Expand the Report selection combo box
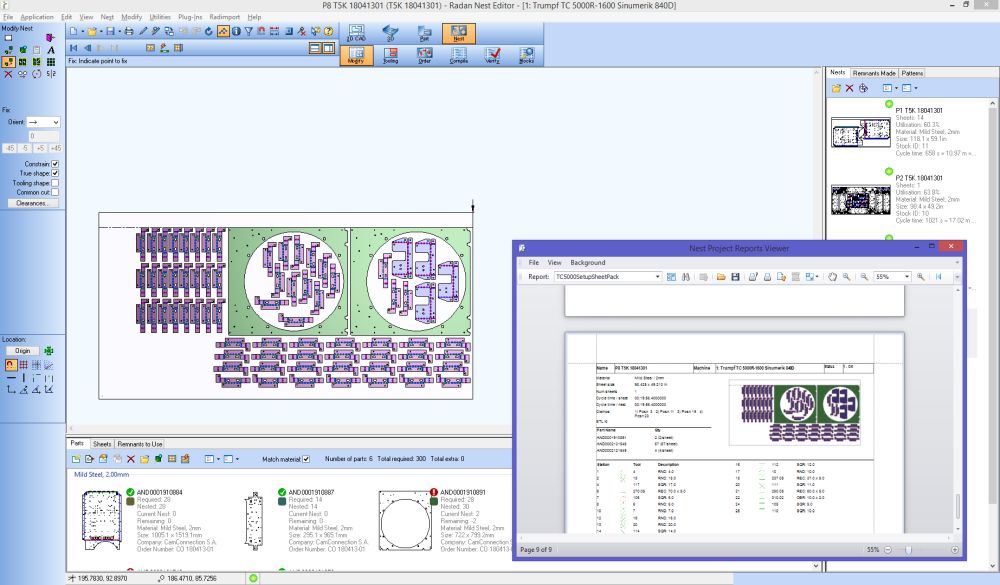The image size is (1000, 585). 656,277
